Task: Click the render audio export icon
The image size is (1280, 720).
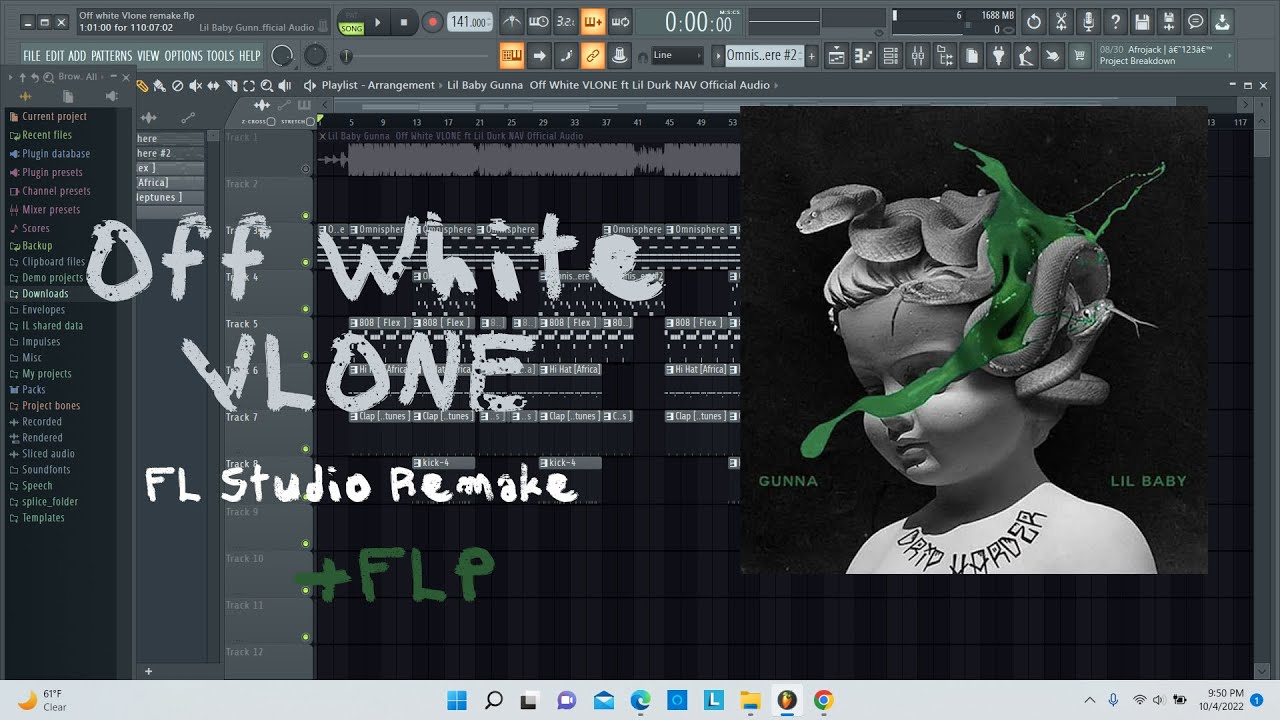Action: (x=1169, y=21)
